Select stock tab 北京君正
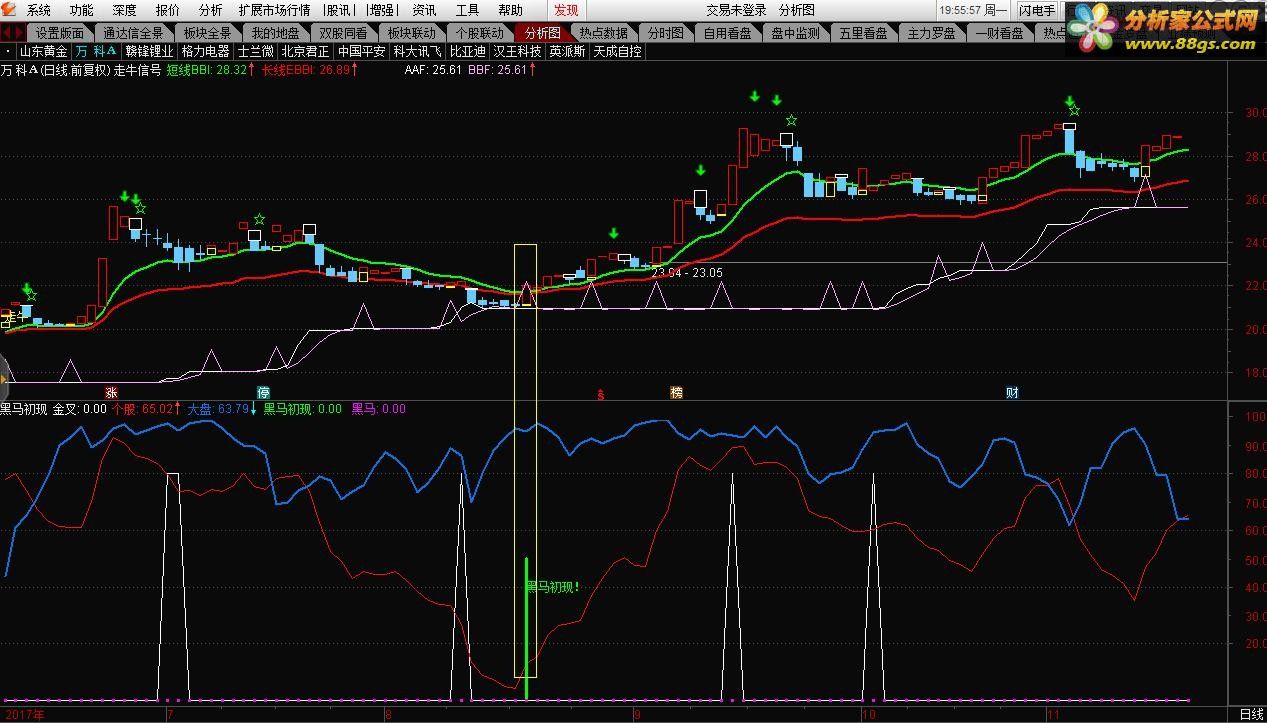The width and height of the screenshot is (1267, 723). click(x=305, y=51)
